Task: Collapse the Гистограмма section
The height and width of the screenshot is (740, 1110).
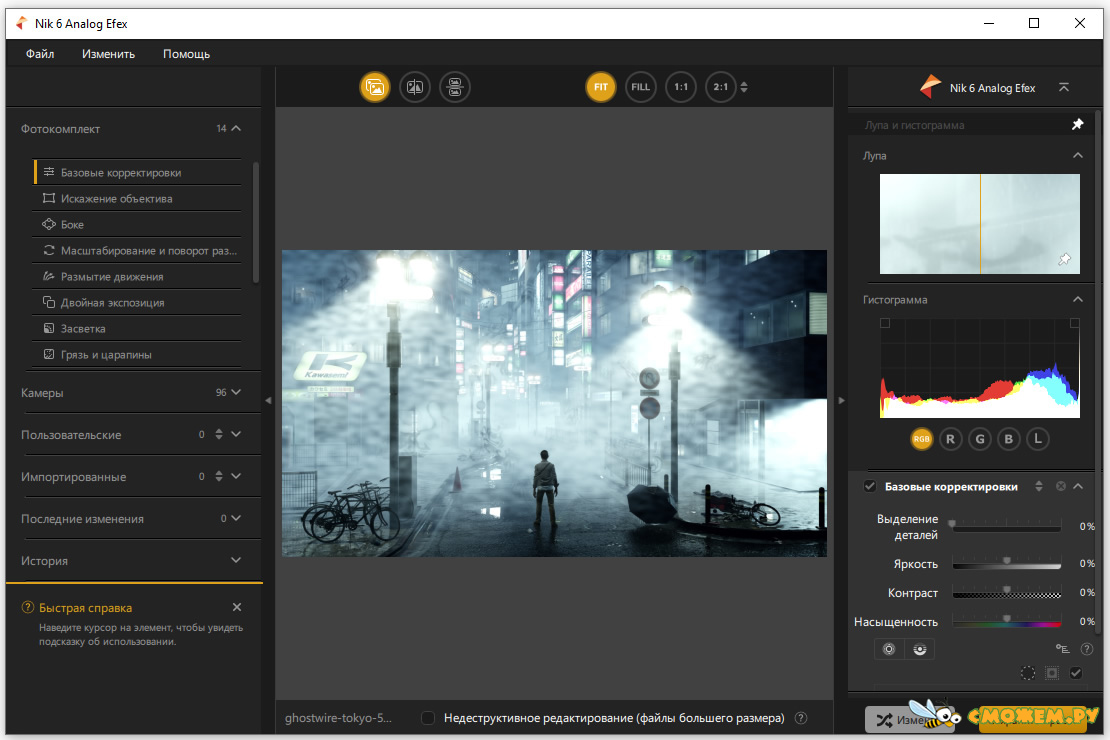Action: point(1077,300)
